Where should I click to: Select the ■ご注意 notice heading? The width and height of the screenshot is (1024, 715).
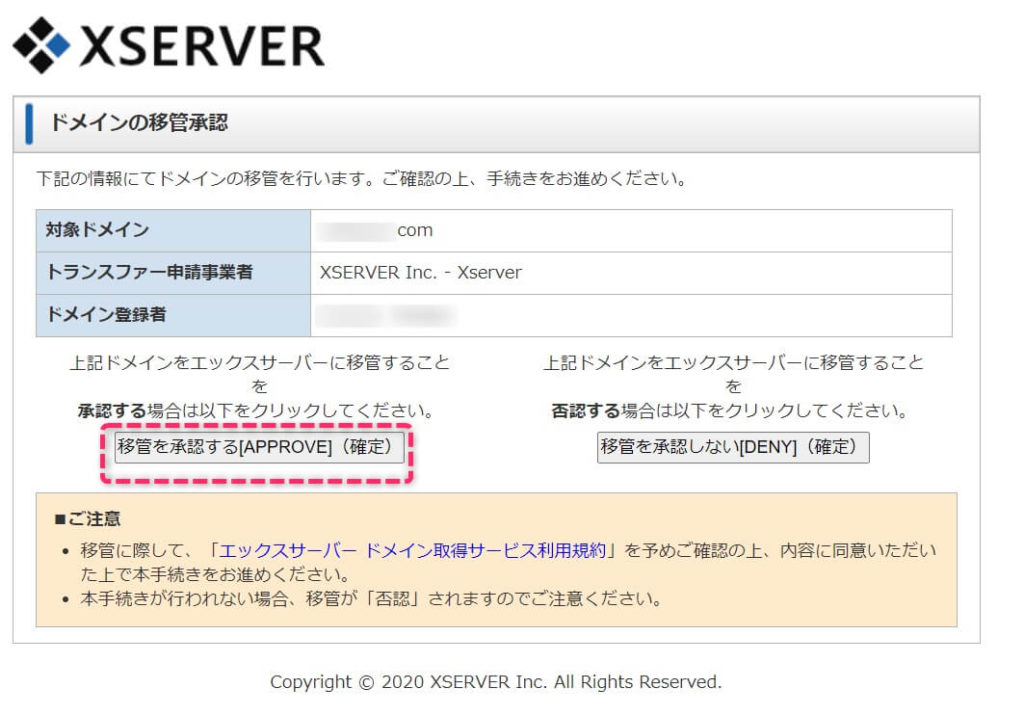click(x=88, y=519)
